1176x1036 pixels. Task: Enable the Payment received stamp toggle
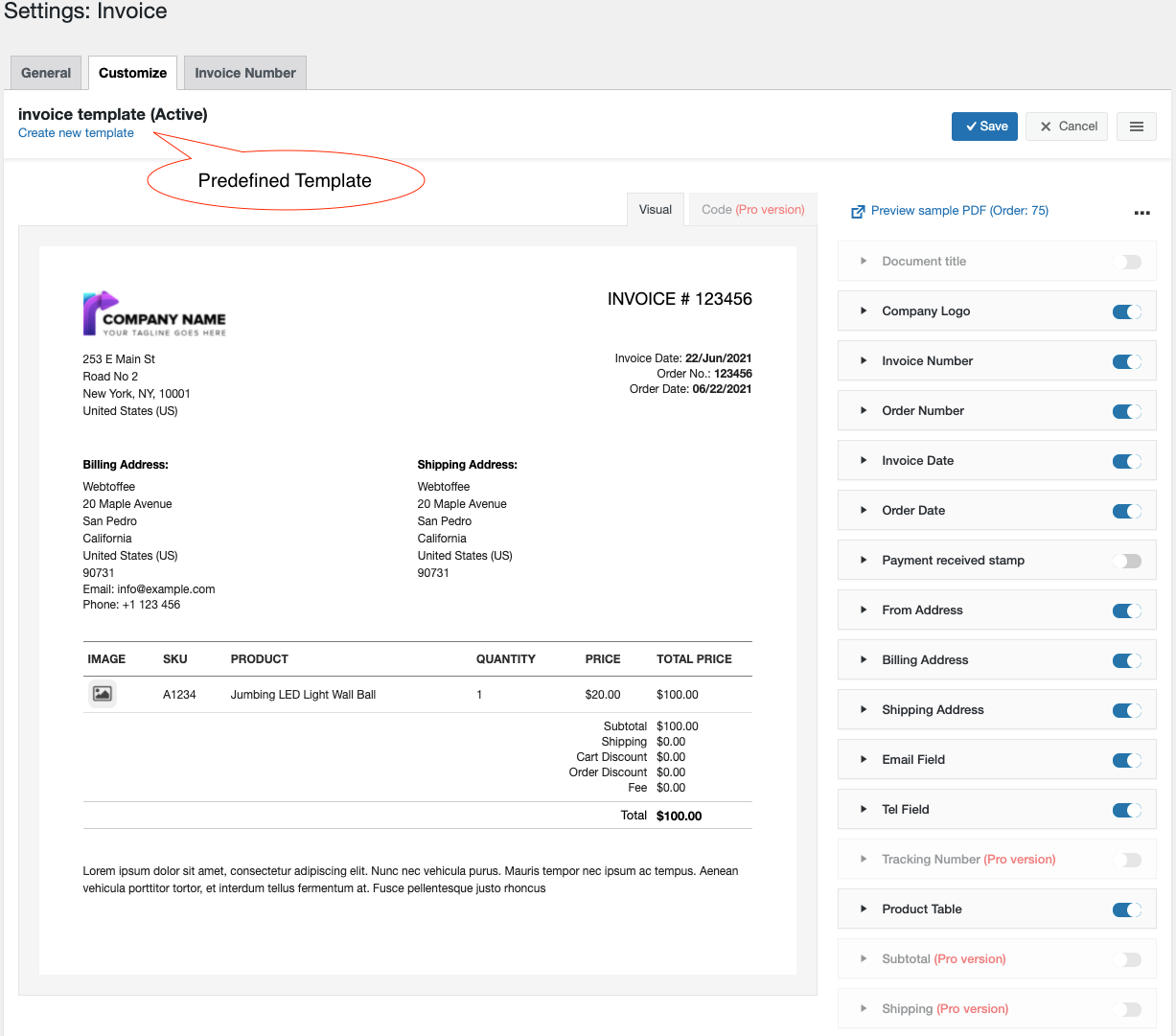pyautogui.click(x=1126, y=561)
